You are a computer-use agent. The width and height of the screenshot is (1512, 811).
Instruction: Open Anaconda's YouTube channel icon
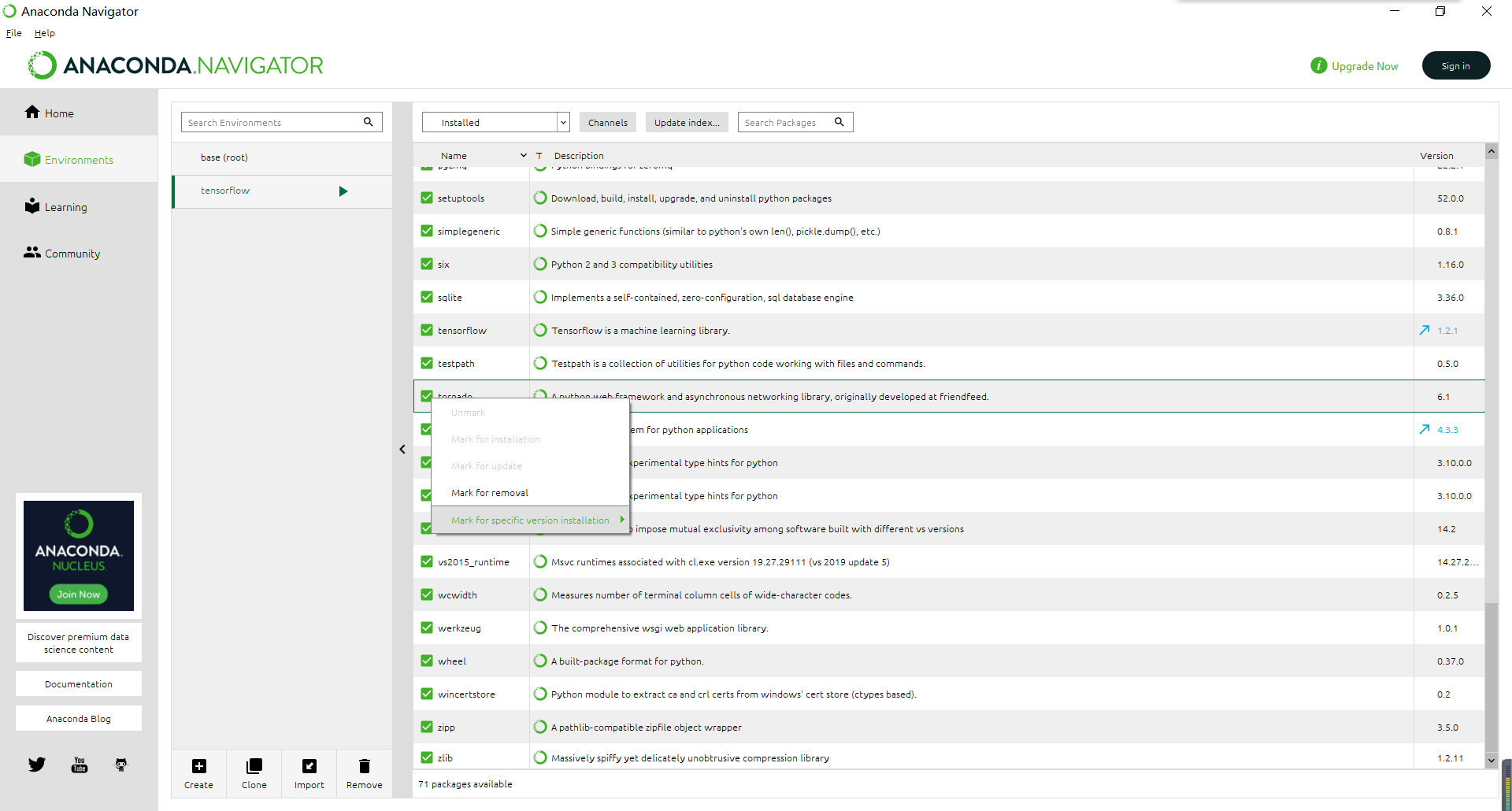tap(80, 765)
